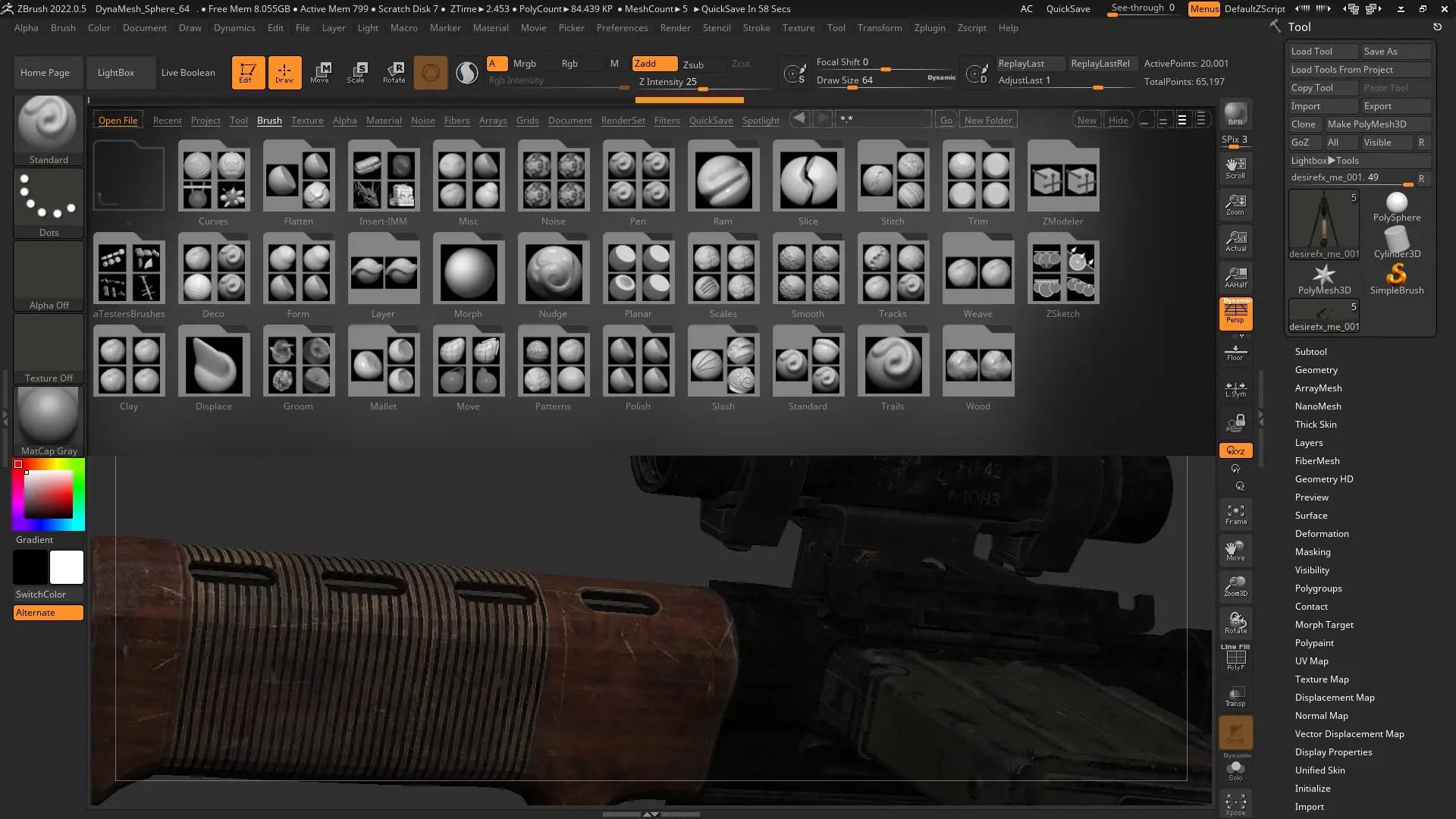
Task: Click the Frame view icon
Action: pyautogui.click(x=1235, y=514)
